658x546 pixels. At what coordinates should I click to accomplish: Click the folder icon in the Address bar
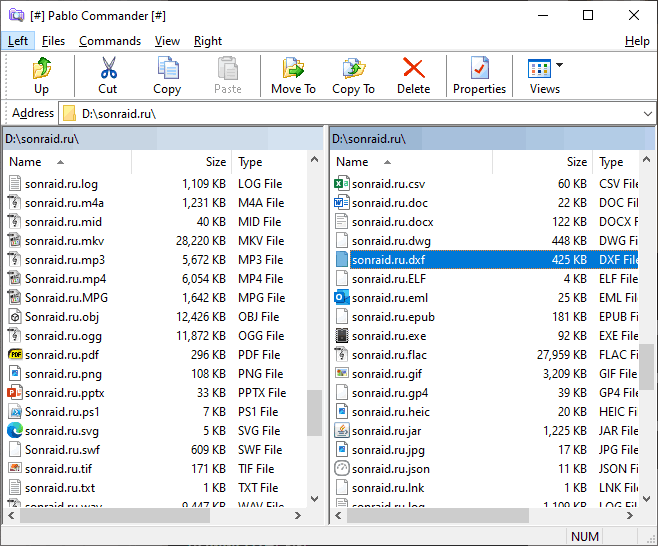pos(69,113)
